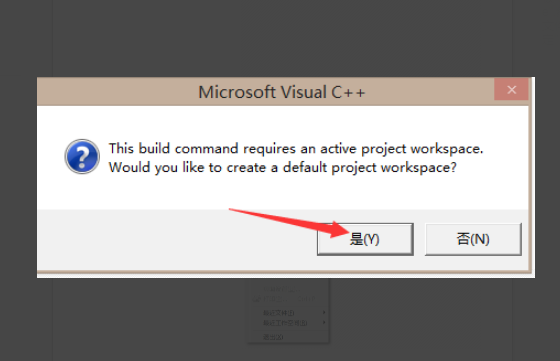Click the dimmed background above the dialog
The image size is (560, 361).
(x=282, y=37)
